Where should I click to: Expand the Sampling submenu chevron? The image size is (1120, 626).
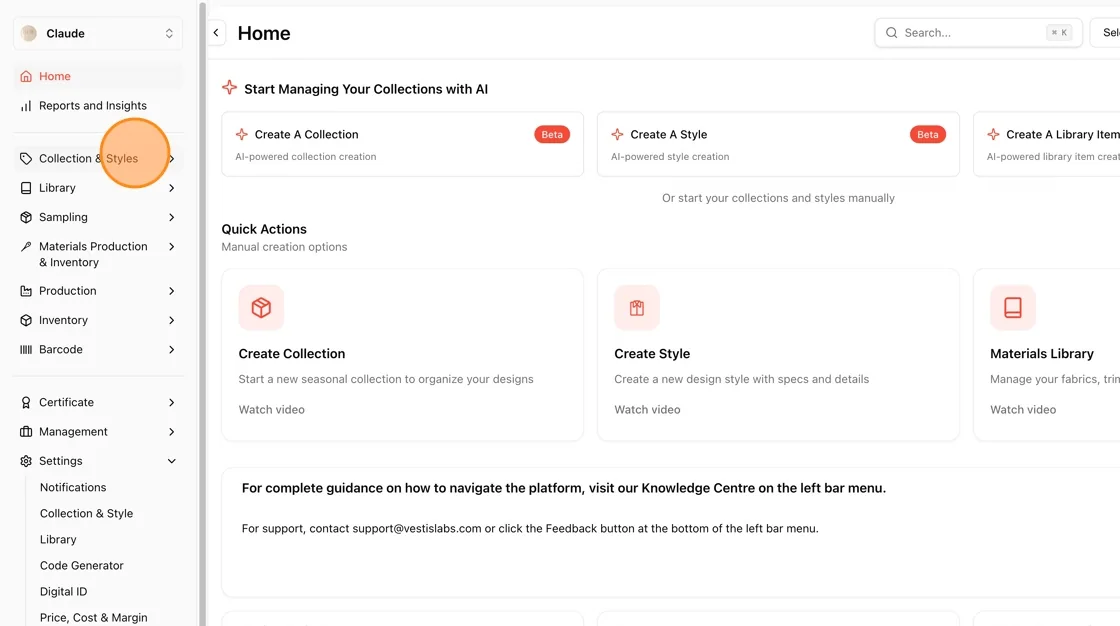pos(171,217)
